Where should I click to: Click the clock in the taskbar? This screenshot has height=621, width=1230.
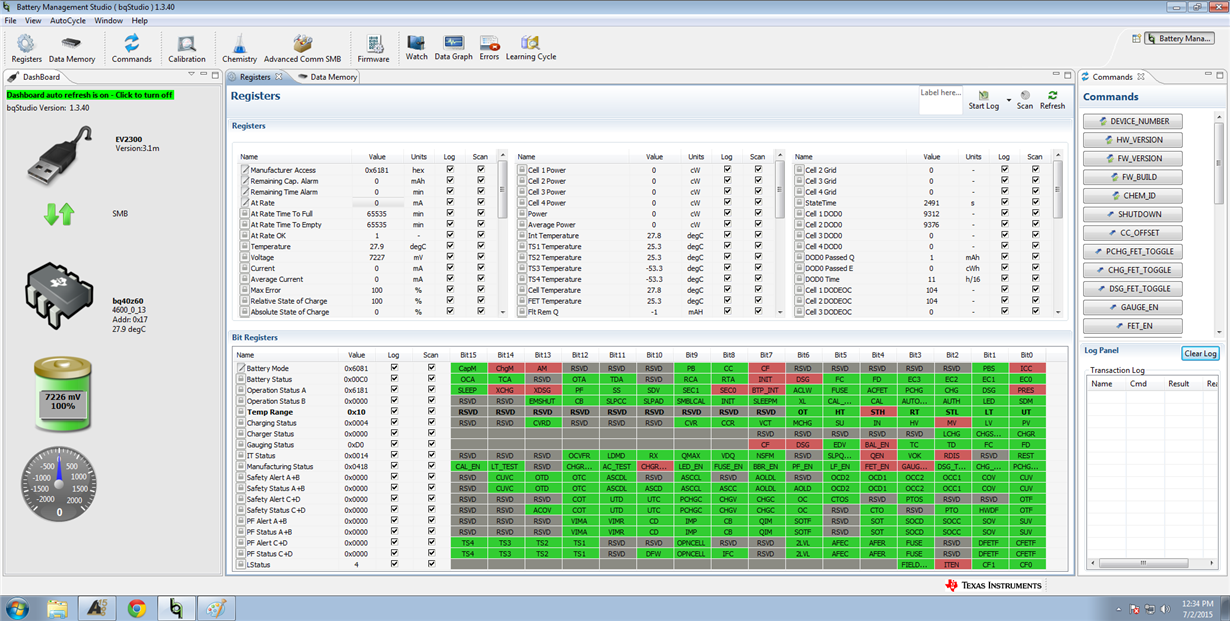coord(1197,607)
